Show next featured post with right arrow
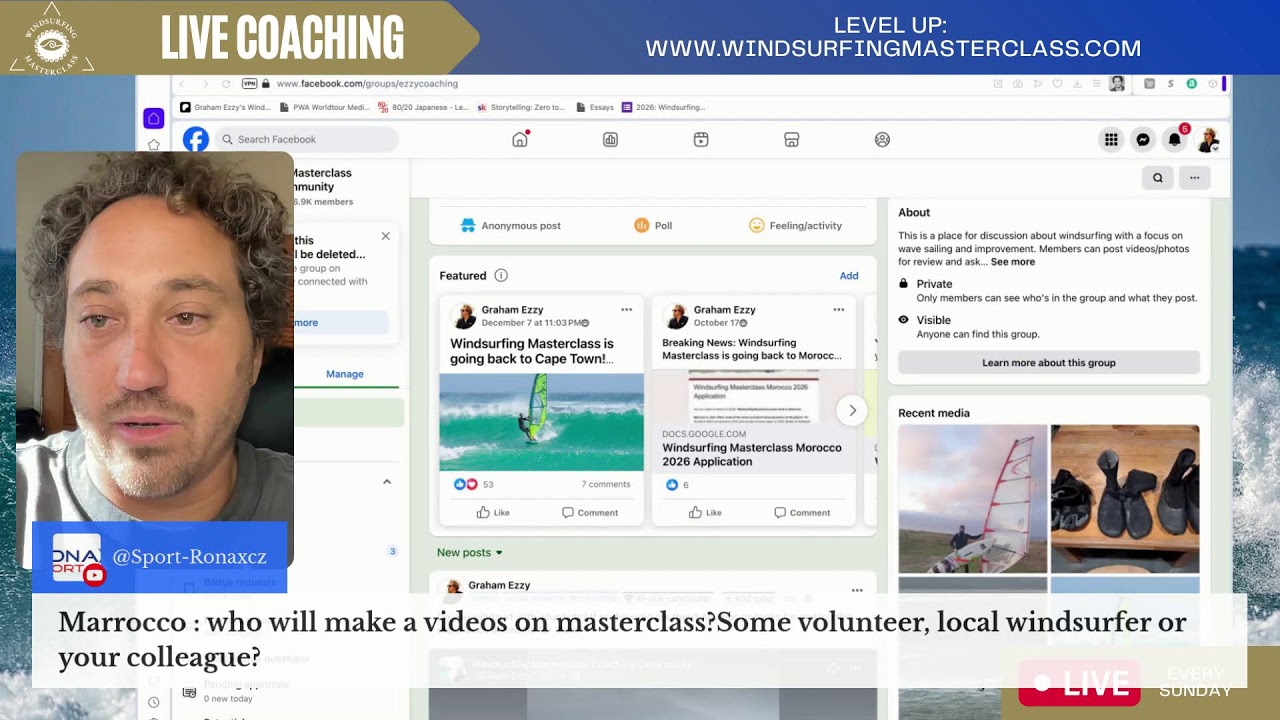1280x720 pixels. (x=852, y=410)
